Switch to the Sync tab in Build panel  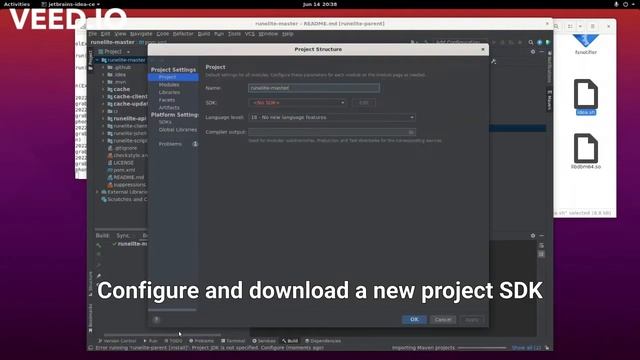[x=123, y=236]
